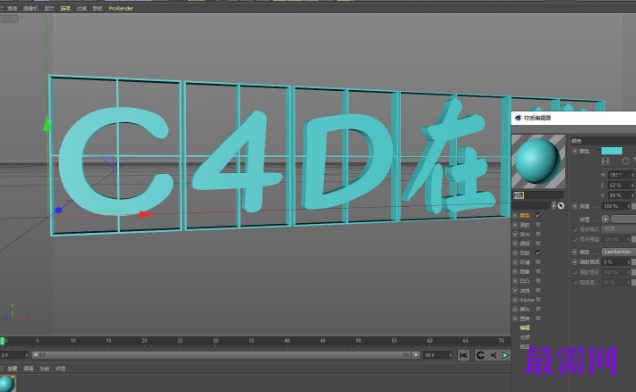Open the 过滤 viewport menu
636x392 pixels.
coord(82,8)
